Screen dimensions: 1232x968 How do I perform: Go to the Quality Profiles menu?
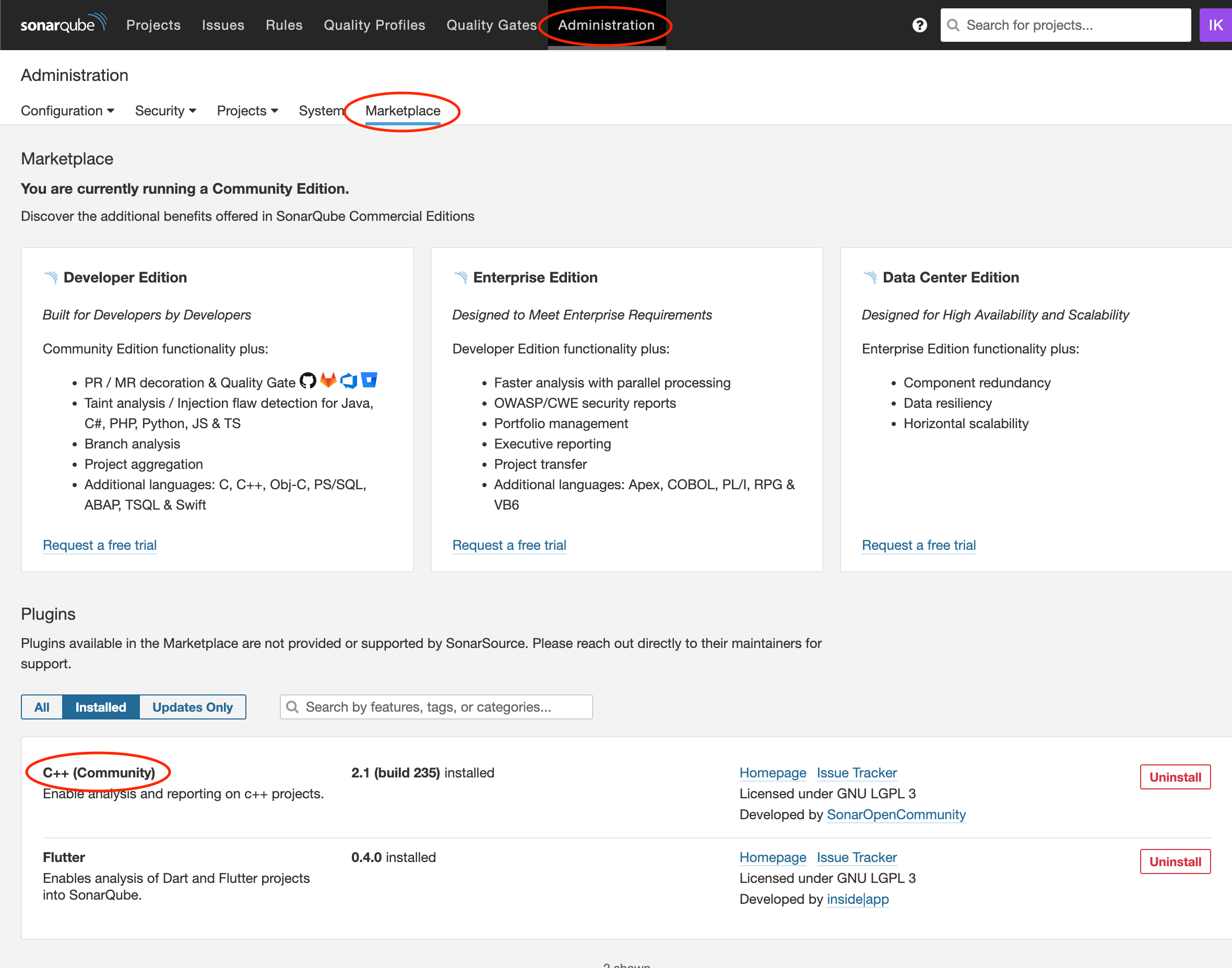pos(374,25)
